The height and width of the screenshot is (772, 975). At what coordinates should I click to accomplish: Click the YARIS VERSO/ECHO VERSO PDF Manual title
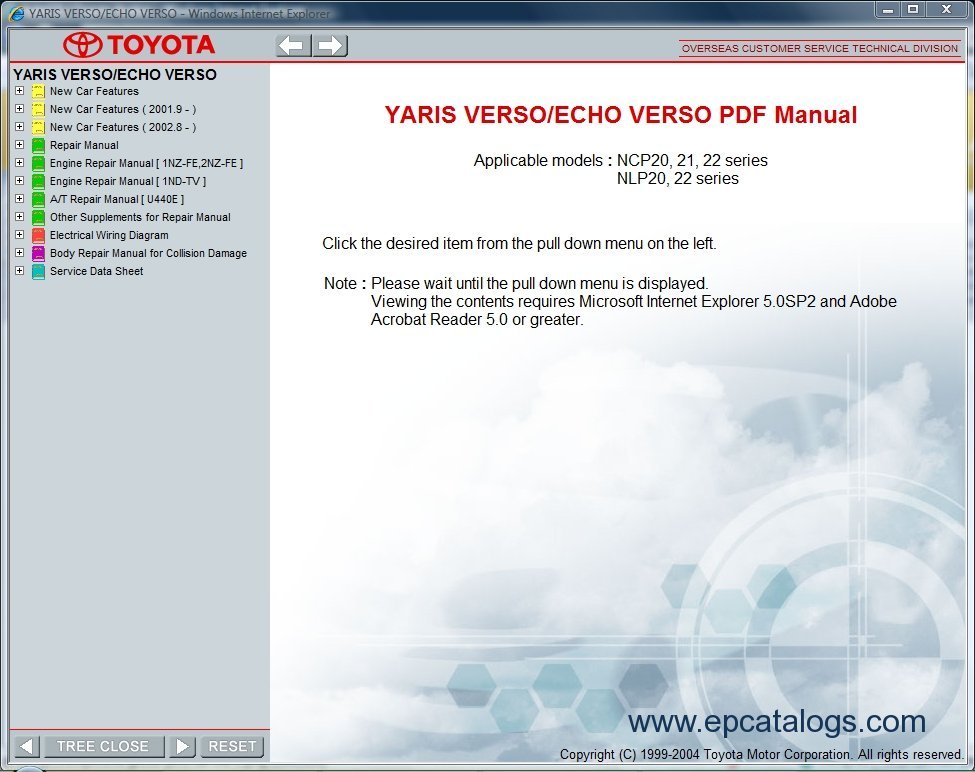pyautogui.click(x=621, y=115)
